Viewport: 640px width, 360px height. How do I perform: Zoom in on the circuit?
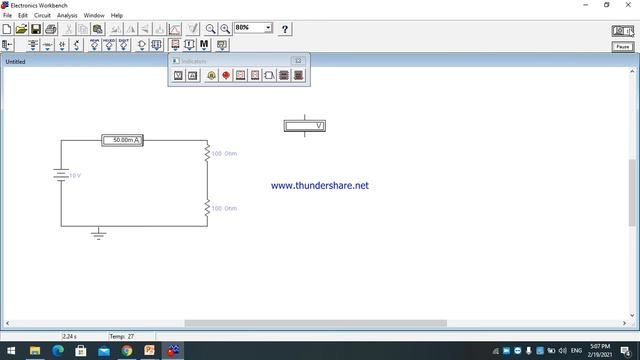click(x=225, y=29)
